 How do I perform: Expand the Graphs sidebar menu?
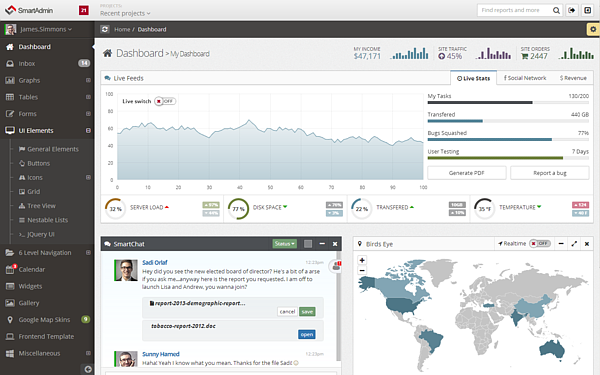[x=47, y=80]
